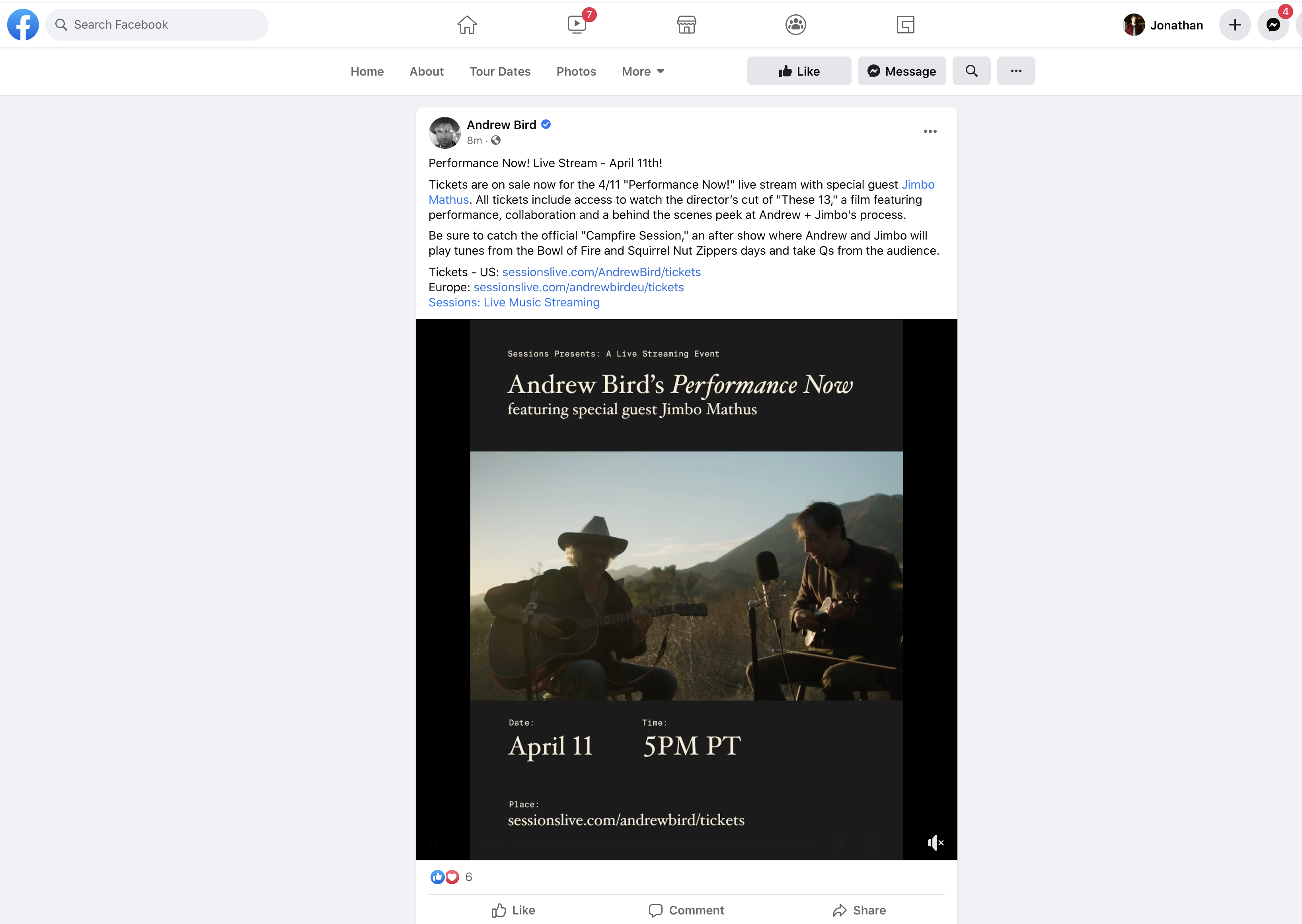Toggle Like on the post
Screen dimensions: 1302x924
(x=513, y=910)
